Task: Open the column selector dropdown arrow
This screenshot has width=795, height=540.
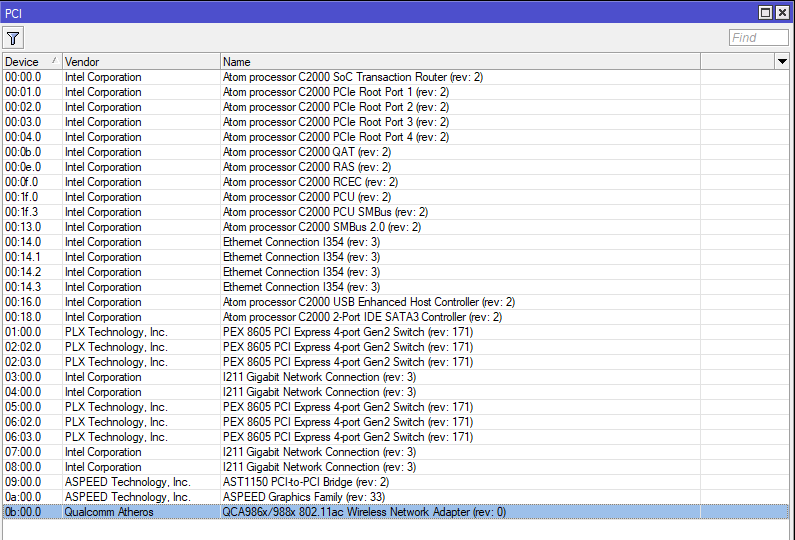Action: point(782,61)
